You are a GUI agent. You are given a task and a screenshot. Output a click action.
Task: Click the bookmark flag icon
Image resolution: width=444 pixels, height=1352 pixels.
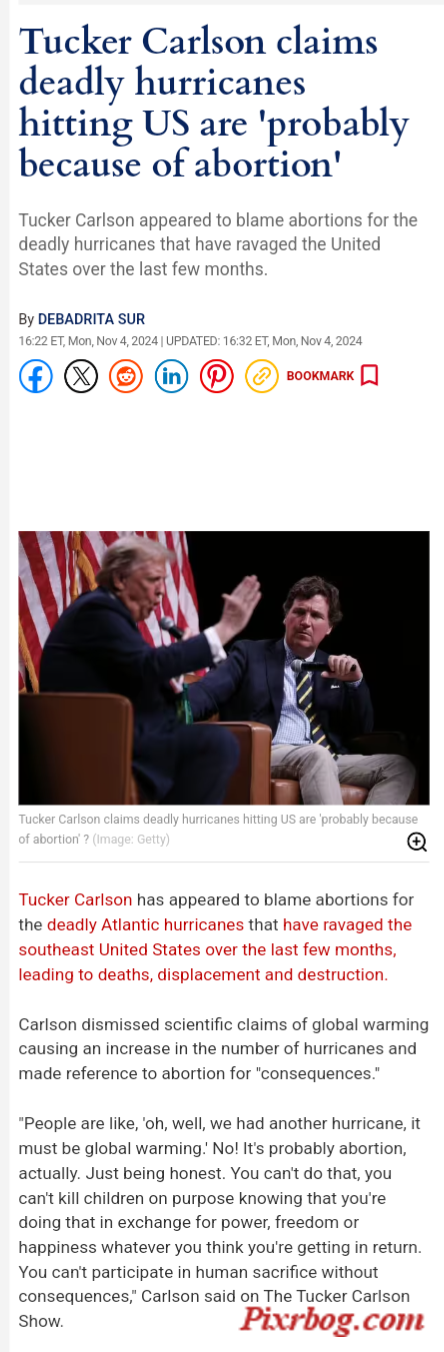tap(369, 376)
